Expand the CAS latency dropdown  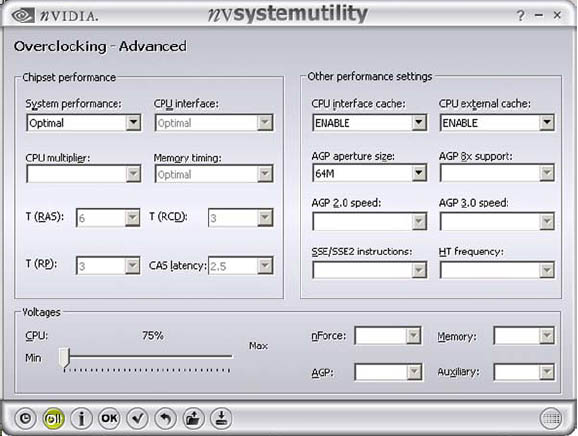coord(241,266)
